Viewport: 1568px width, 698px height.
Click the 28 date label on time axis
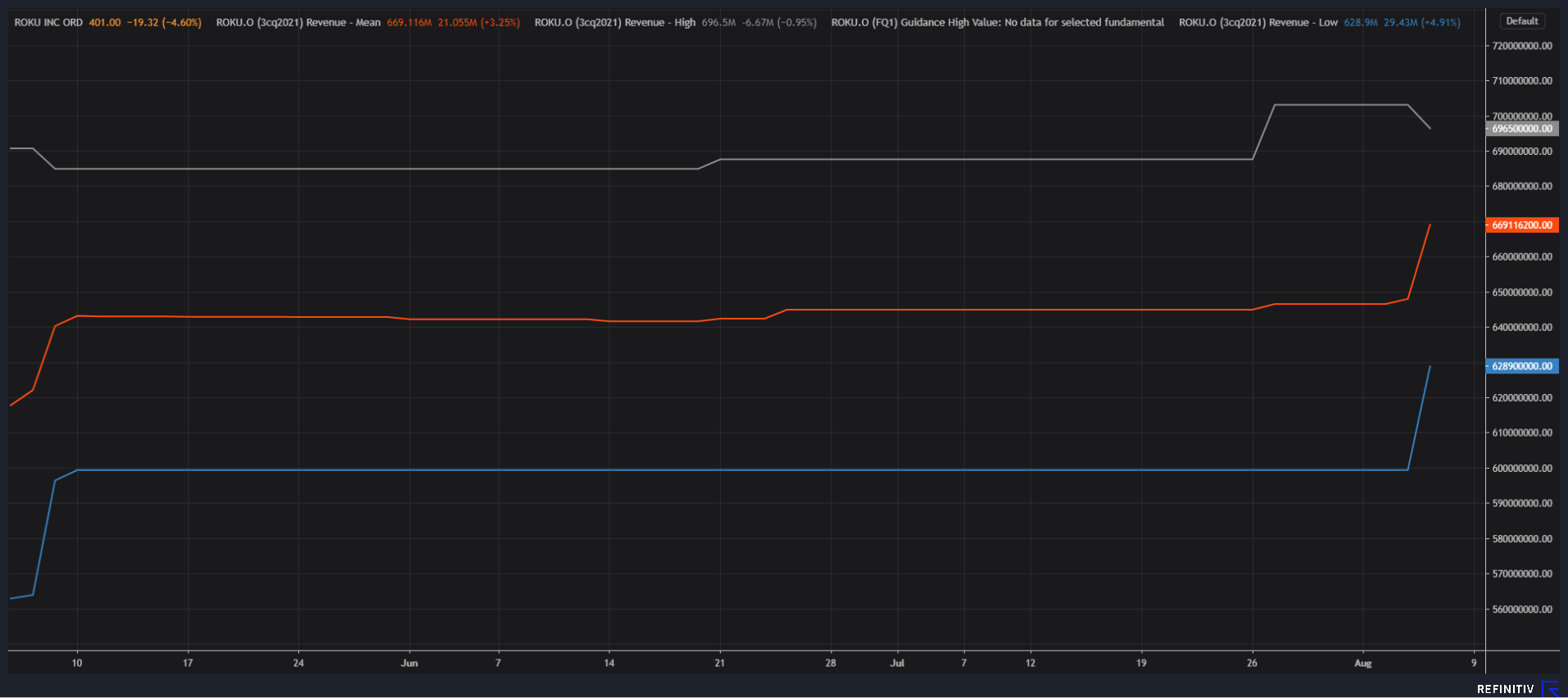(x=831, y=664)
